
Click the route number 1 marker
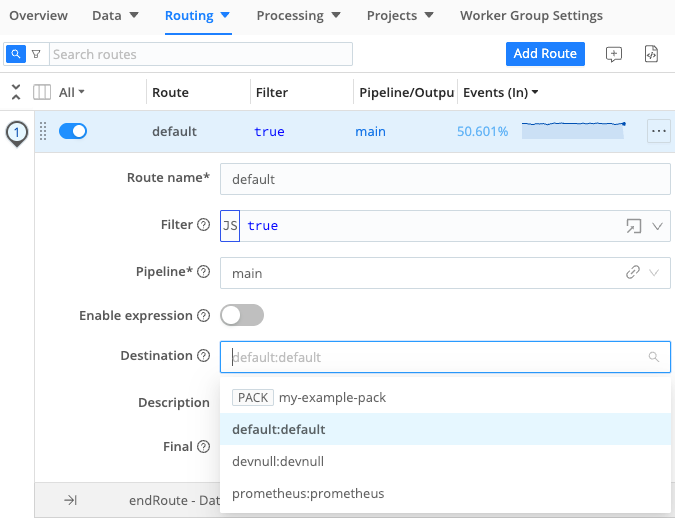[17, 133]
